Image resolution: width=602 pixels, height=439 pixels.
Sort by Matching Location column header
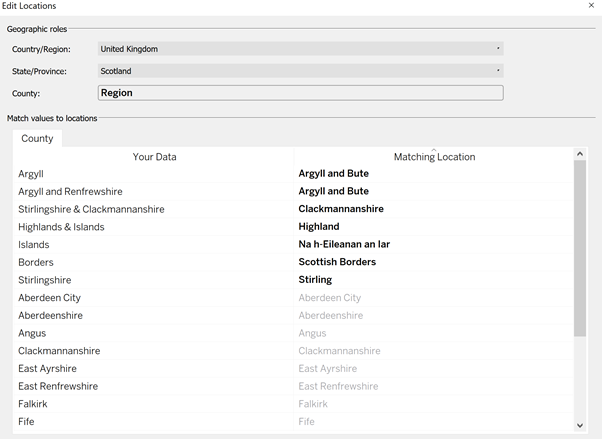pyautogui.click(x=434, y=157)
